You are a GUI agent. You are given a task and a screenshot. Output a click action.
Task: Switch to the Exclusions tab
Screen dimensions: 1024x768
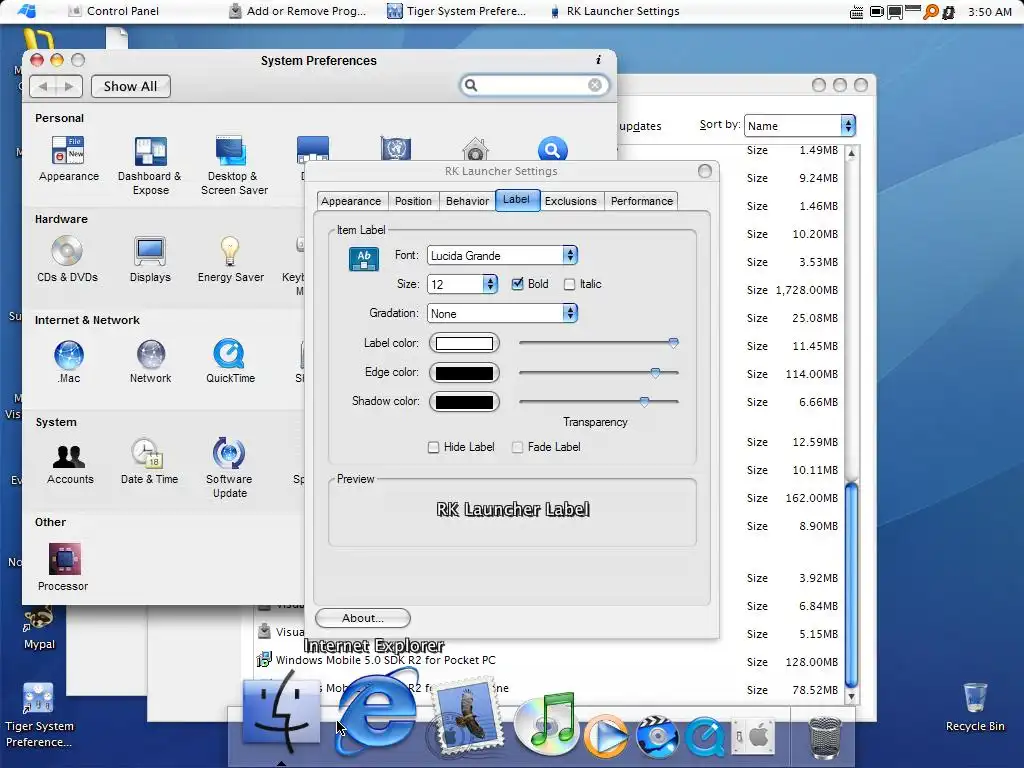point(571,201)
